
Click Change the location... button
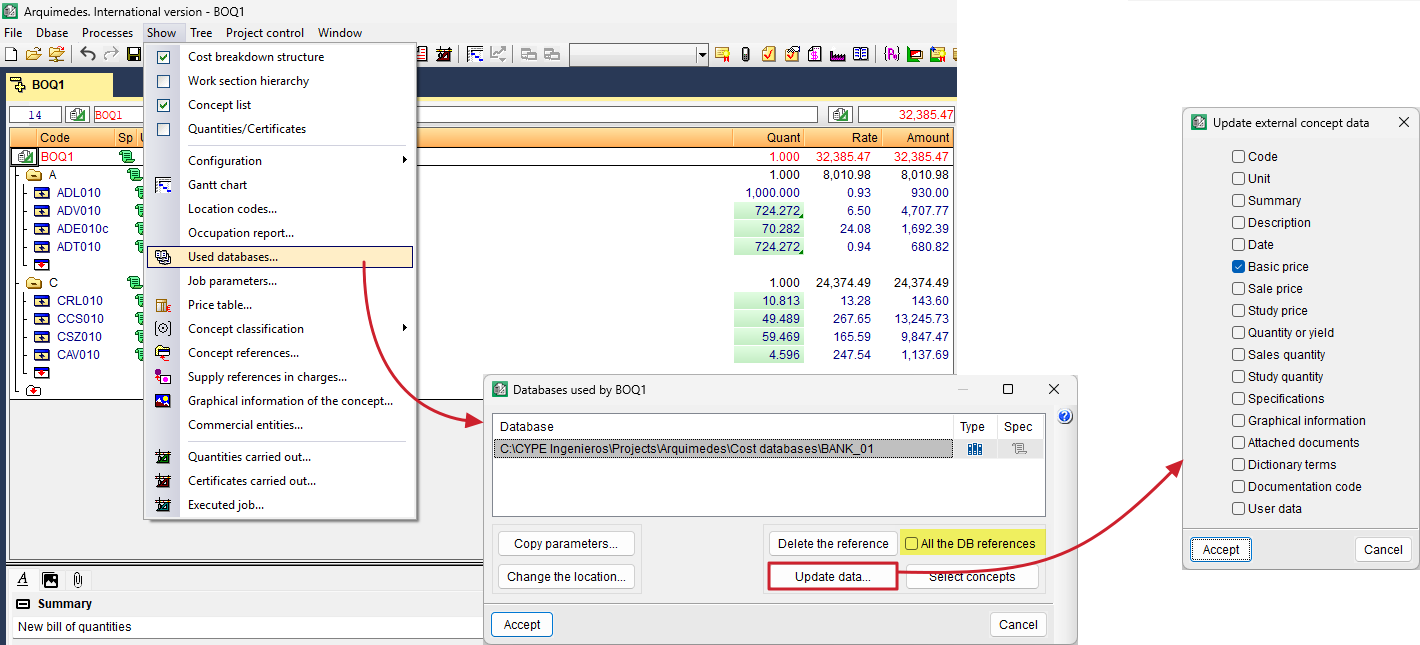click(x=566, y=576)
